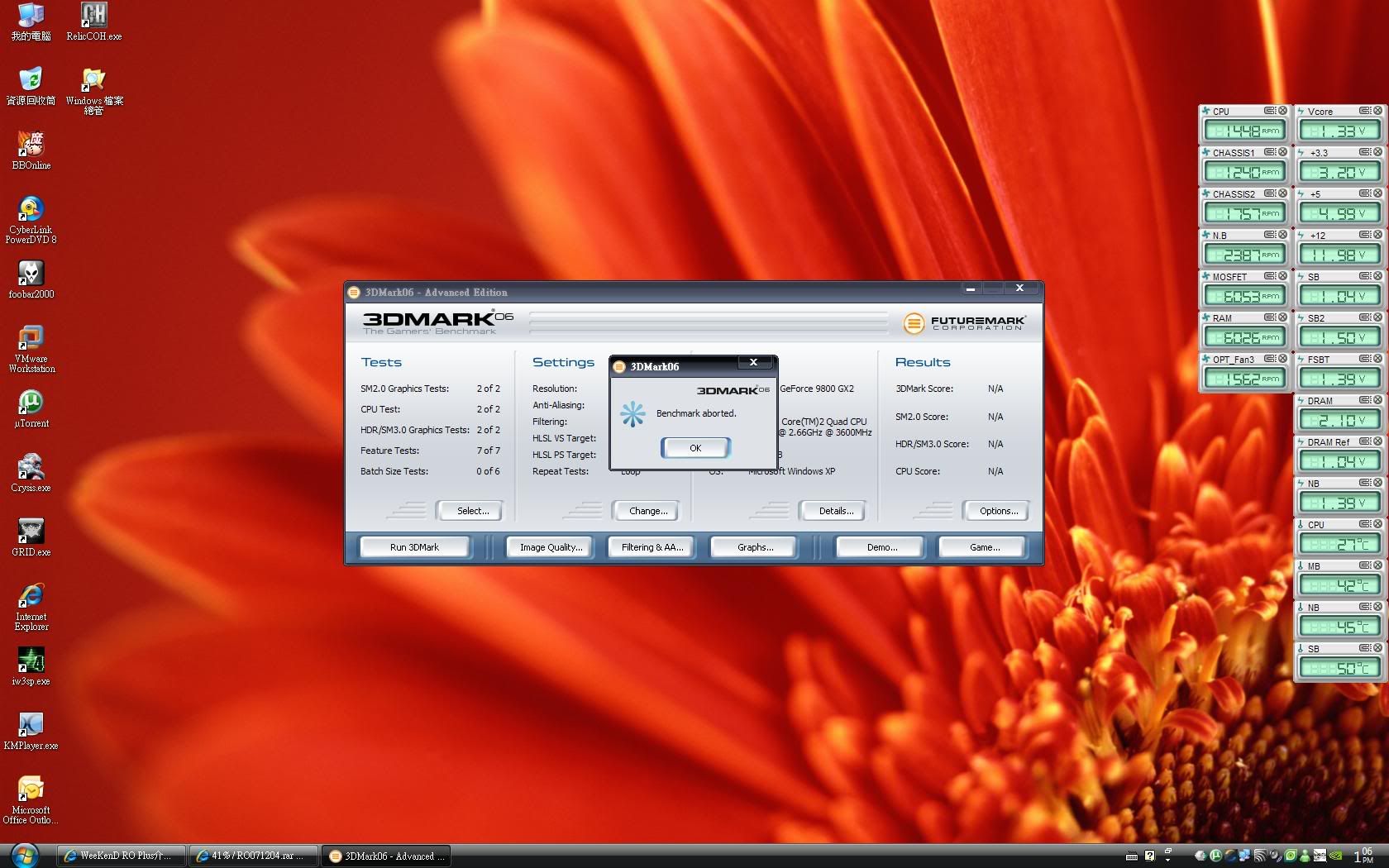
Task: Open Image Quality... settings
Action: pos(551,547)
